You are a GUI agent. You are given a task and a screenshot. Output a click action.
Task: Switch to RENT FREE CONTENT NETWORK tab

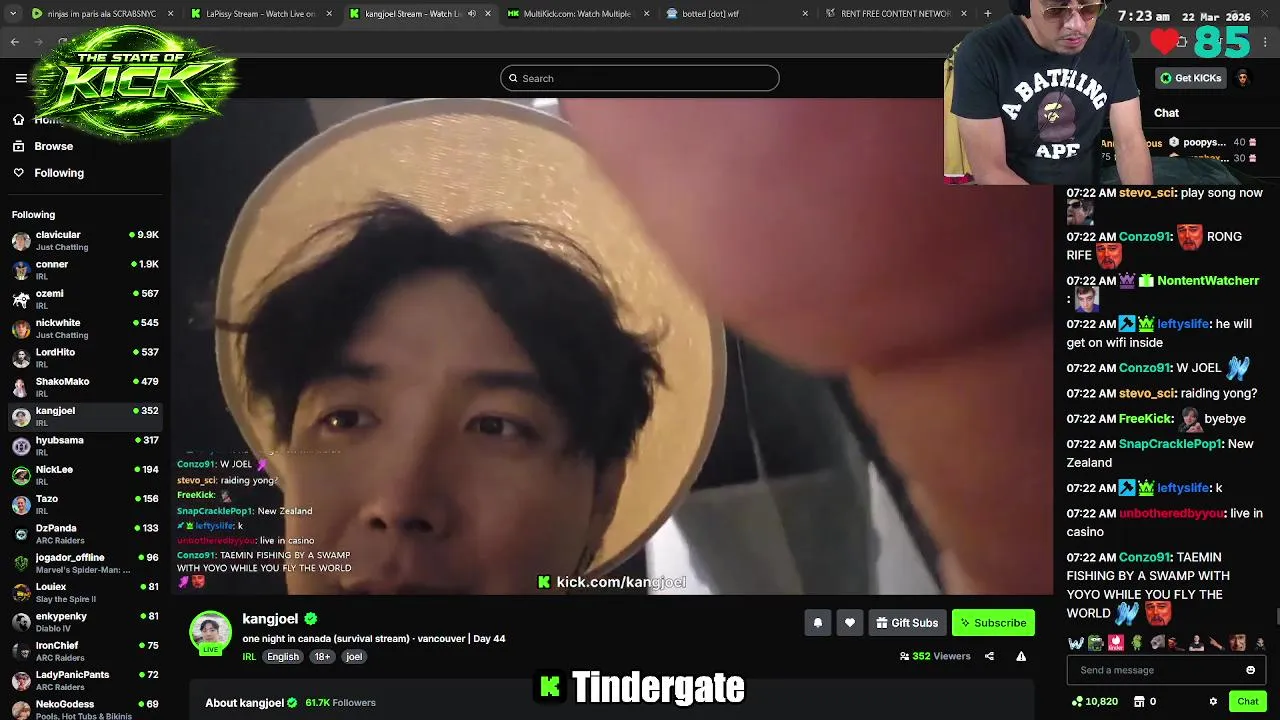point(896,14)
